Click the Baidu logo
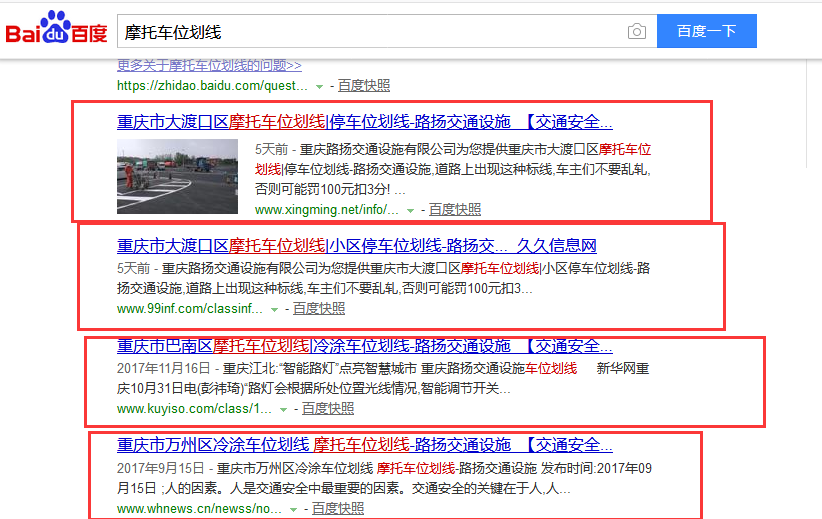 point(56,27)
